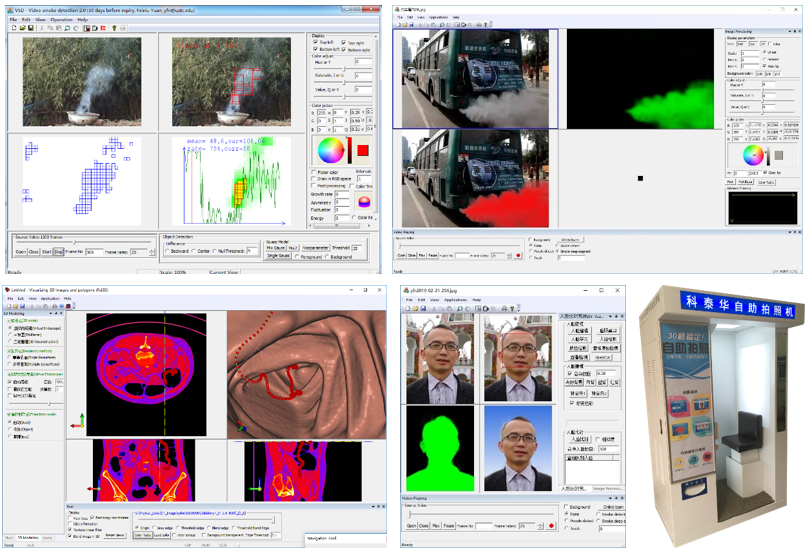Screen dimensions: 808x553
Task: Toggle the Bottom right display checkbox in VSD
Action: click(x=345, y=49)
